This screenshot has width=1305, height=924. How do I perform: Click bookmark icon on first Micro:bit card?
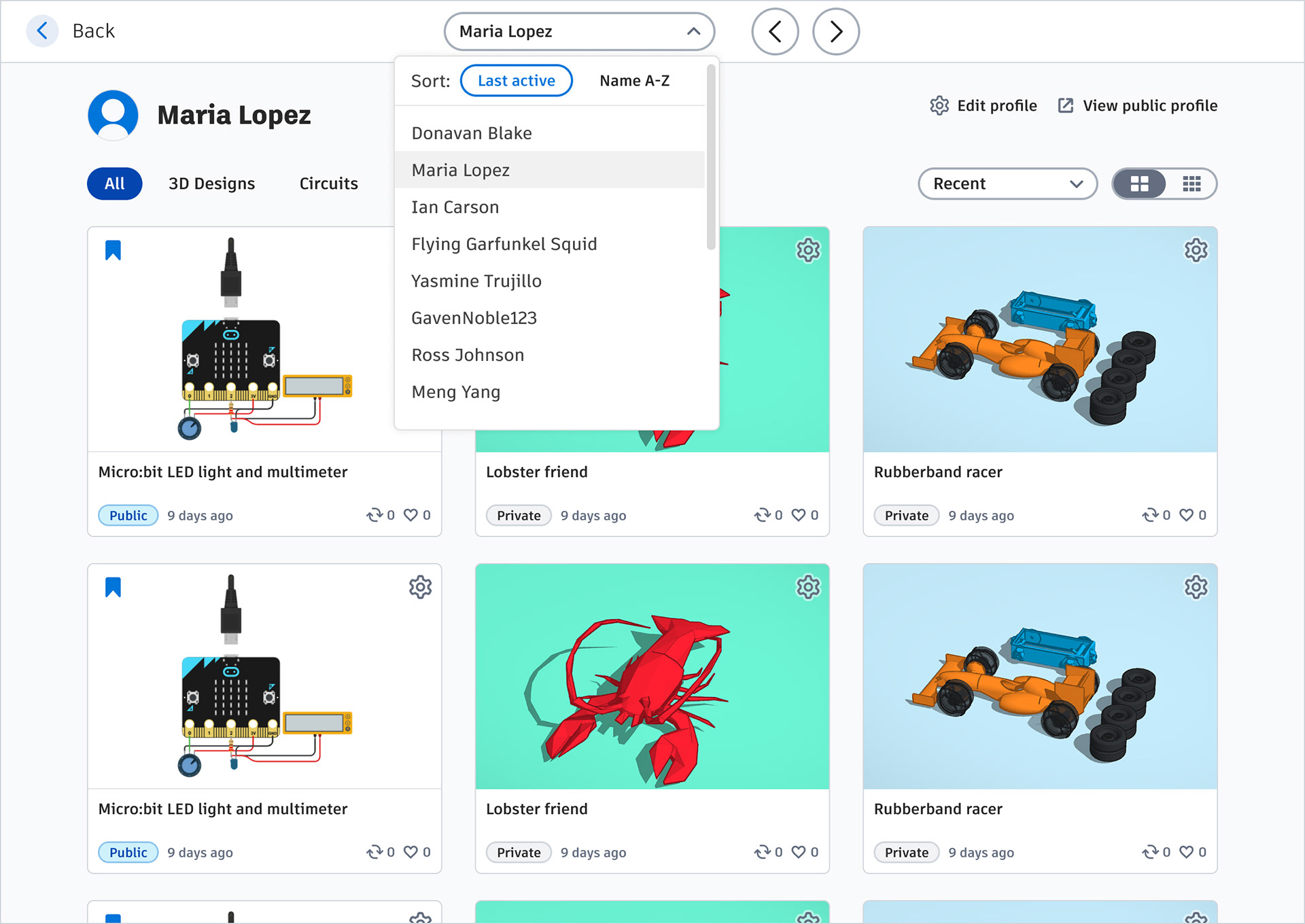(x=113, y=250)
